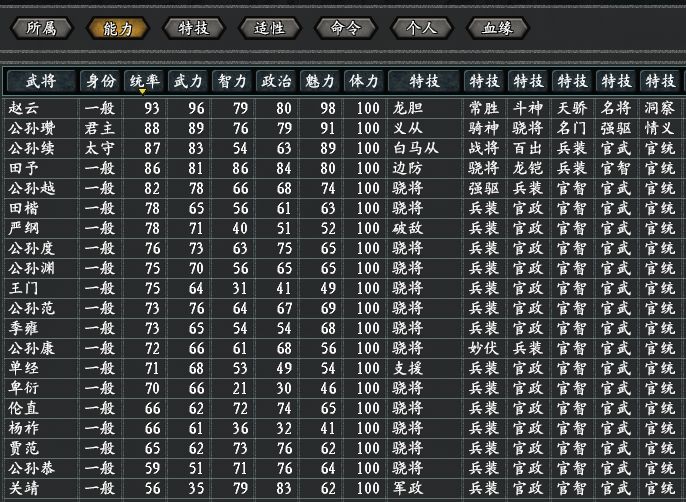Click the 义从 skill cell
This screenshot has width=686, height=502.
coord(408,128)
